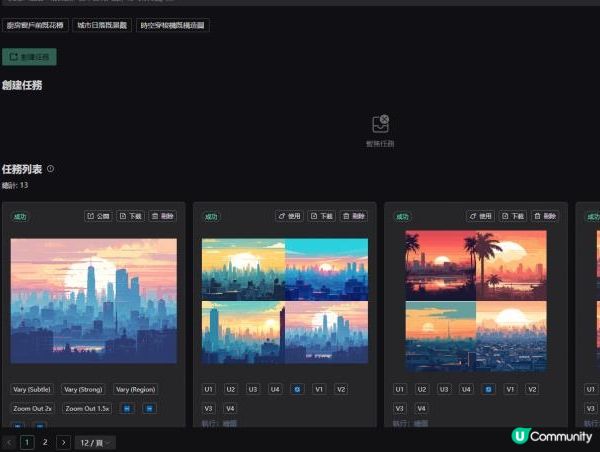Open the bottom-left image of the palm tree card
The width and height of the screenshot is (600, 452).
441,336
